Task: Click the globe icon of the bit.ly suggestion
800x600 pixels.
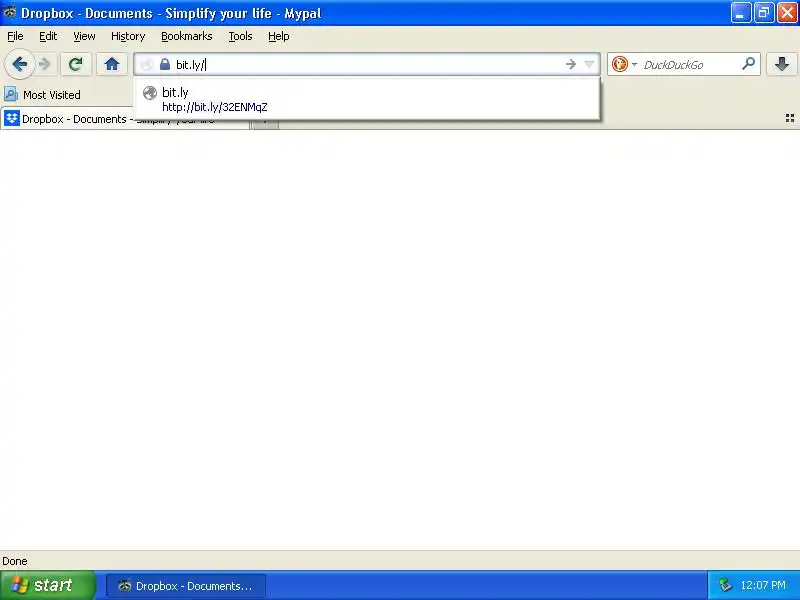Action: [x=149, y=93]
